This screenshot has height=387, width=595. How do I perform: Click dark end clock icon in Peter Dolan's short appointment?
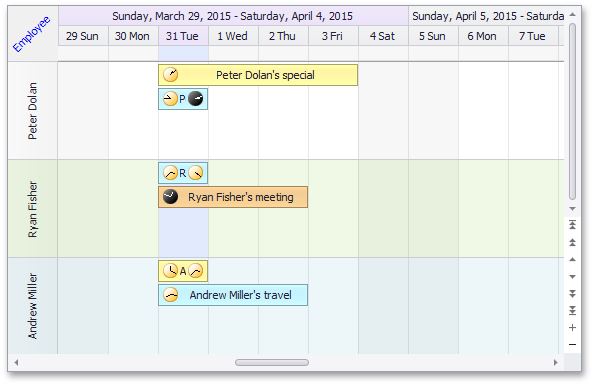coord(196,99)
